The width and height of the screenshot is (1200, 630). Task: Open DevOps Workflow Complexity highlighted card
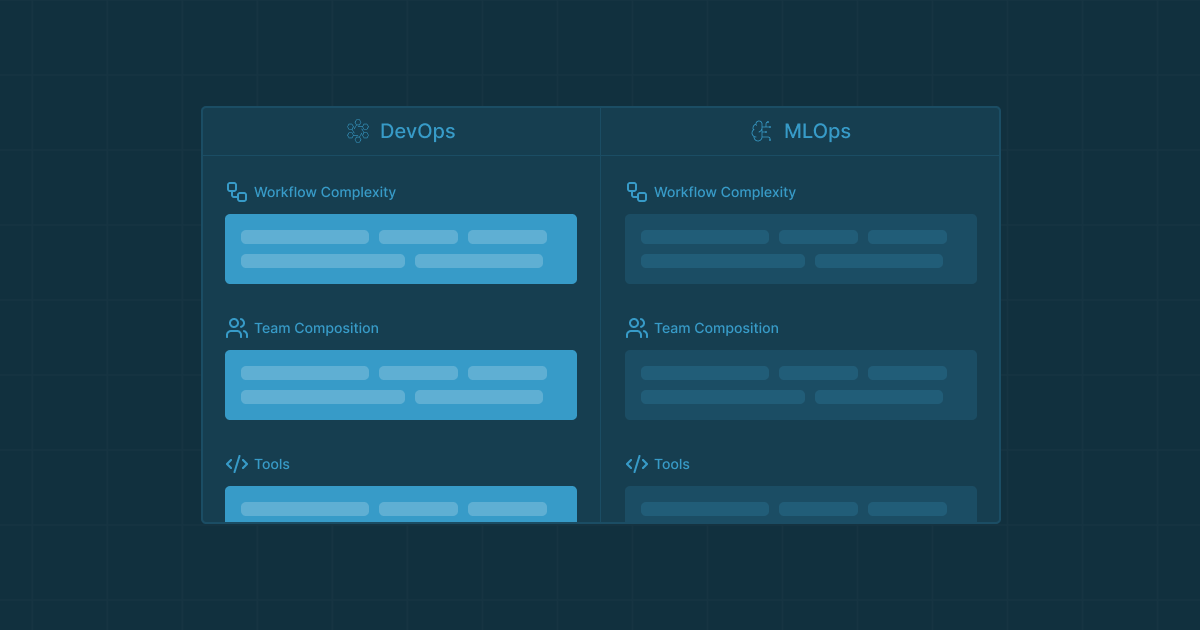(x=401, y=249)
